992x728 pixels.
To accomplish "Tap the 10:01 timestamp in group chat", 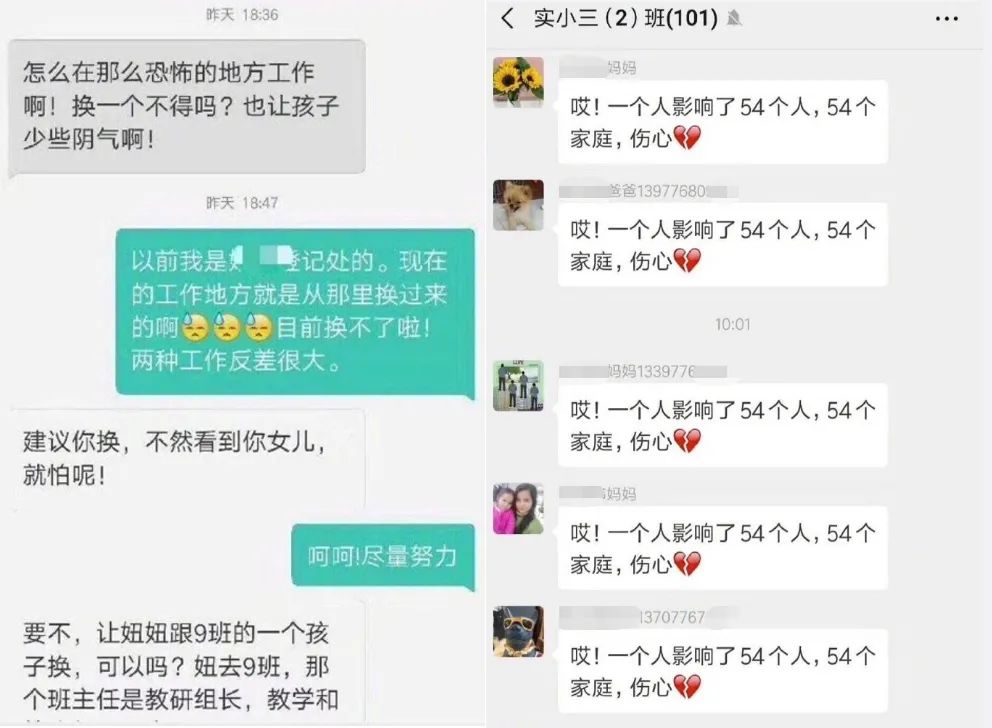I will [x=733, y=324].
